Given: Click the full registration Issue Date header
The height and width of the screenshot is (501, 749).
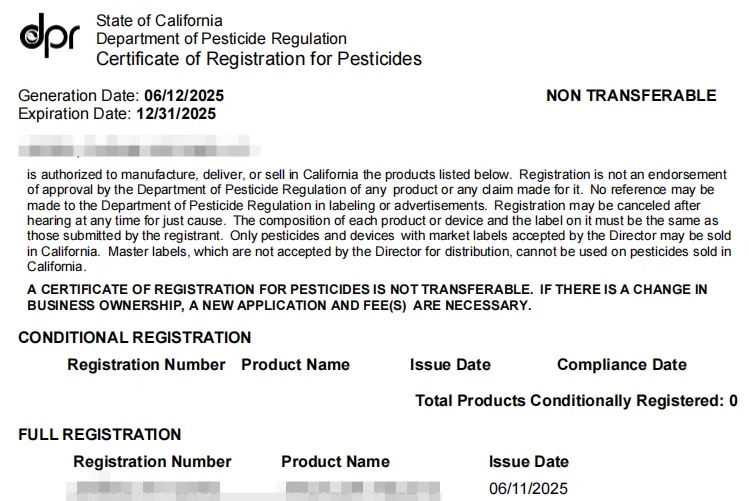Looking at the screenshot, I should [529, 462].
